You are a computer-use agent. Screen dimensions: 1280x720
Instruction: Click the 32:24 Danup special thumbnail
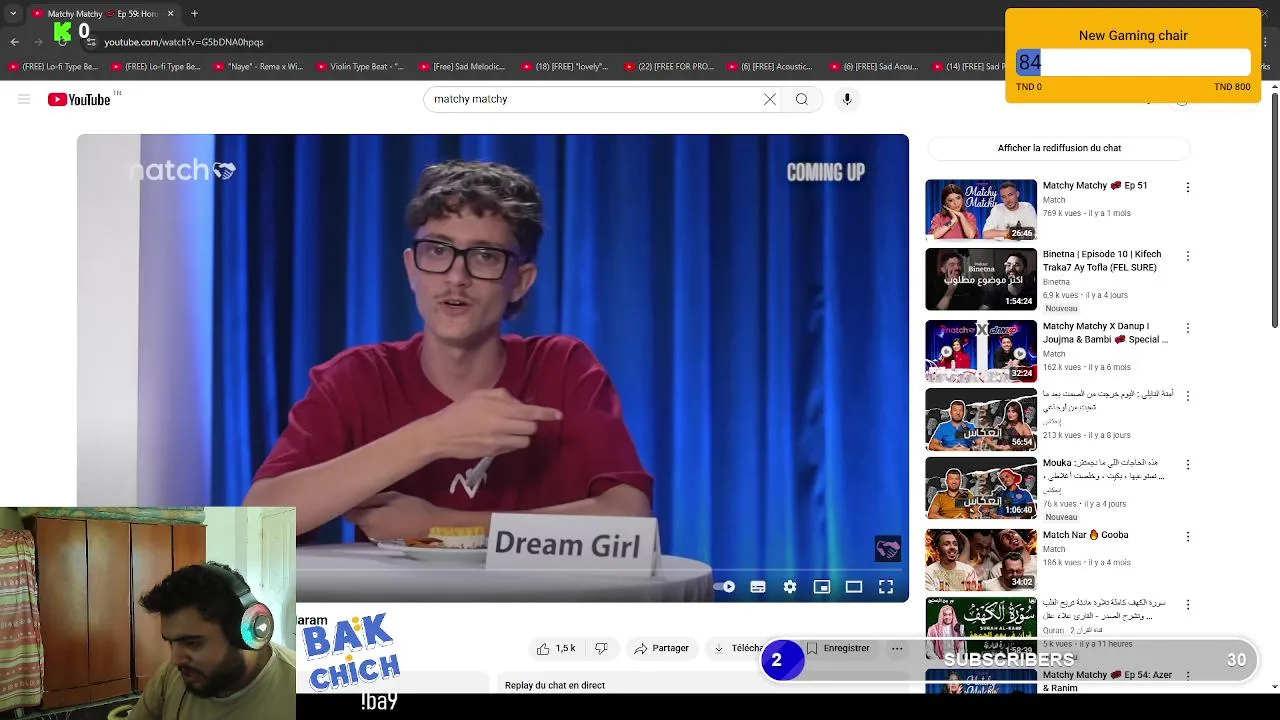[x=981, y=351]
